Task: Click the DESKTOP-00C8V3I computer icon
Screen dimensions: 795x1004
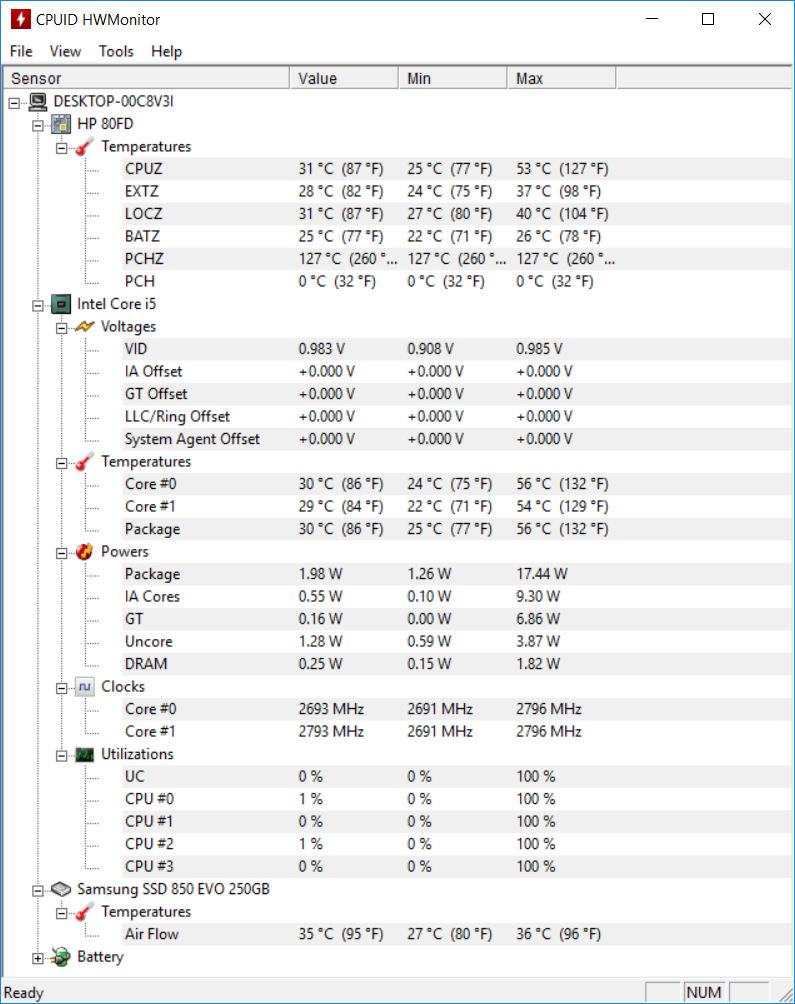Action: tap(38, 101)
